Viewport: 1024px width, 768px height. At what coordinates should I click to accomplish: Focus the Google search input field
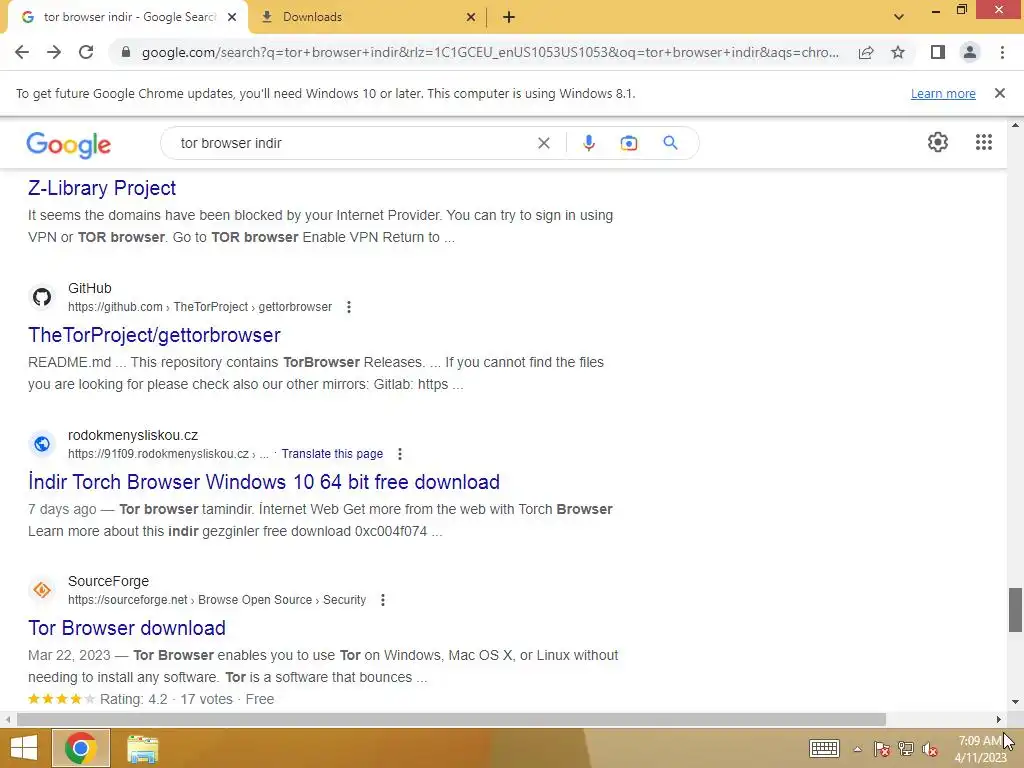point(353,143)
